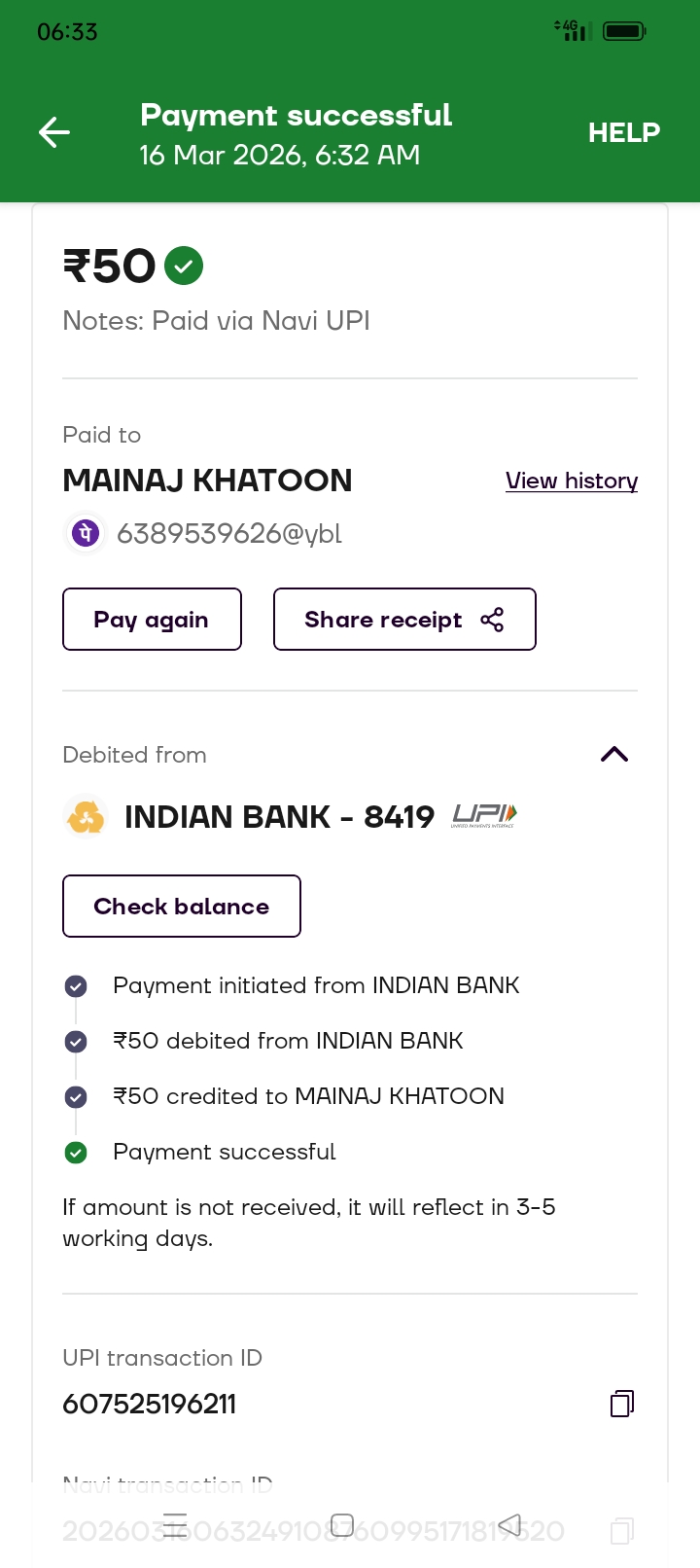Tap the Payment initiated step checkmark
700x1568 pixels.
pos(76,986)
